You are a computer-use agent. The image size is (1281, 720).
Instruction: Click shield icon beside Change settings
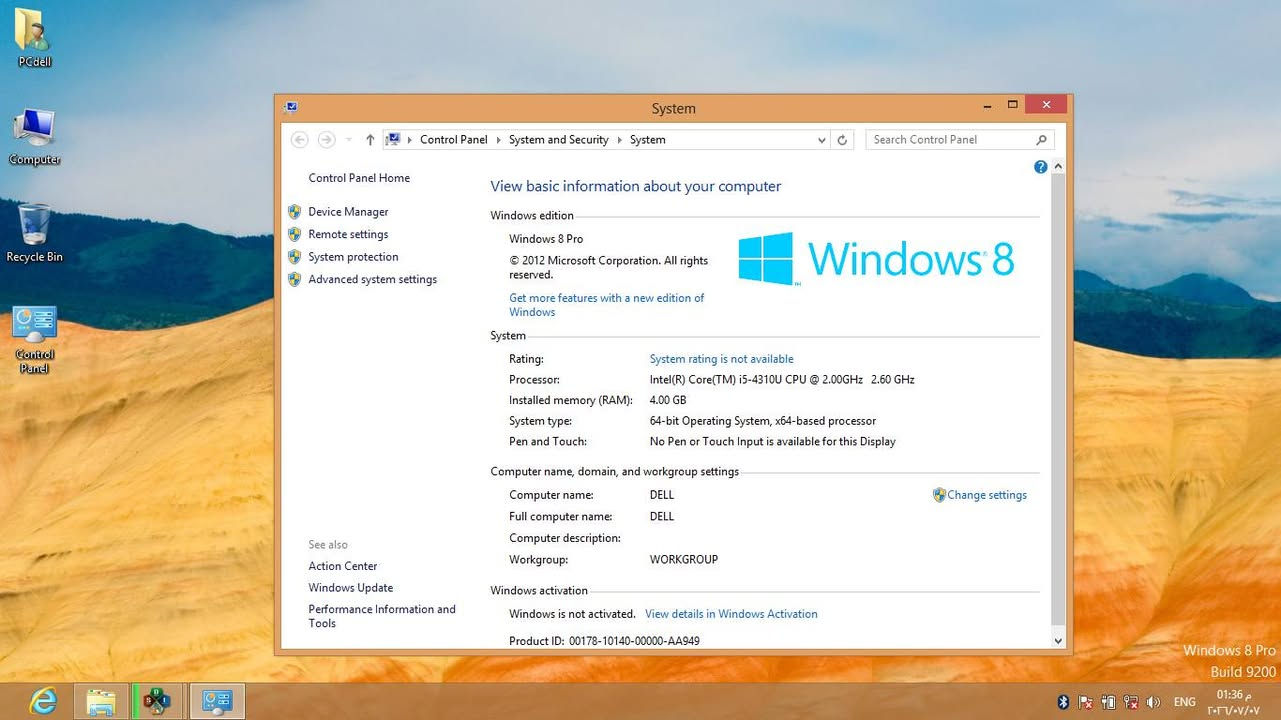[x=939, y=495]
